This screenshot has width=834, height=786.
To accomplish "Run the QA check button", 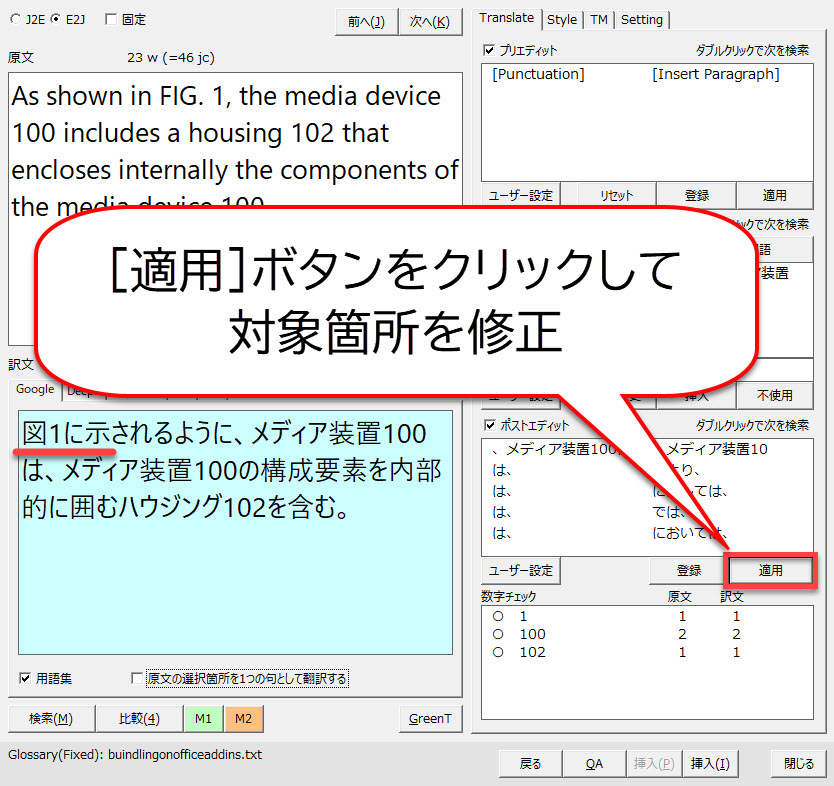I will coord(594,763).
